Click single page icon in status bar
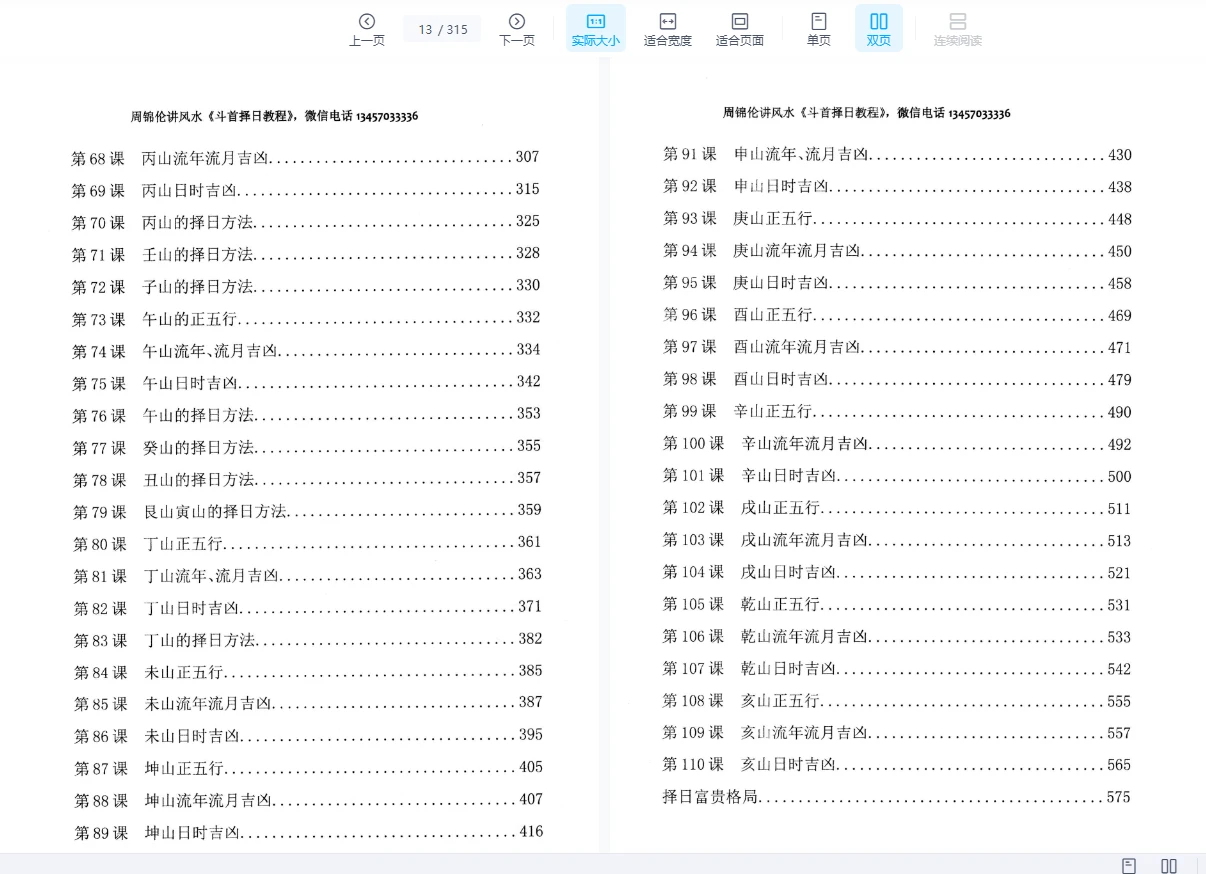 coord(1129,865)
